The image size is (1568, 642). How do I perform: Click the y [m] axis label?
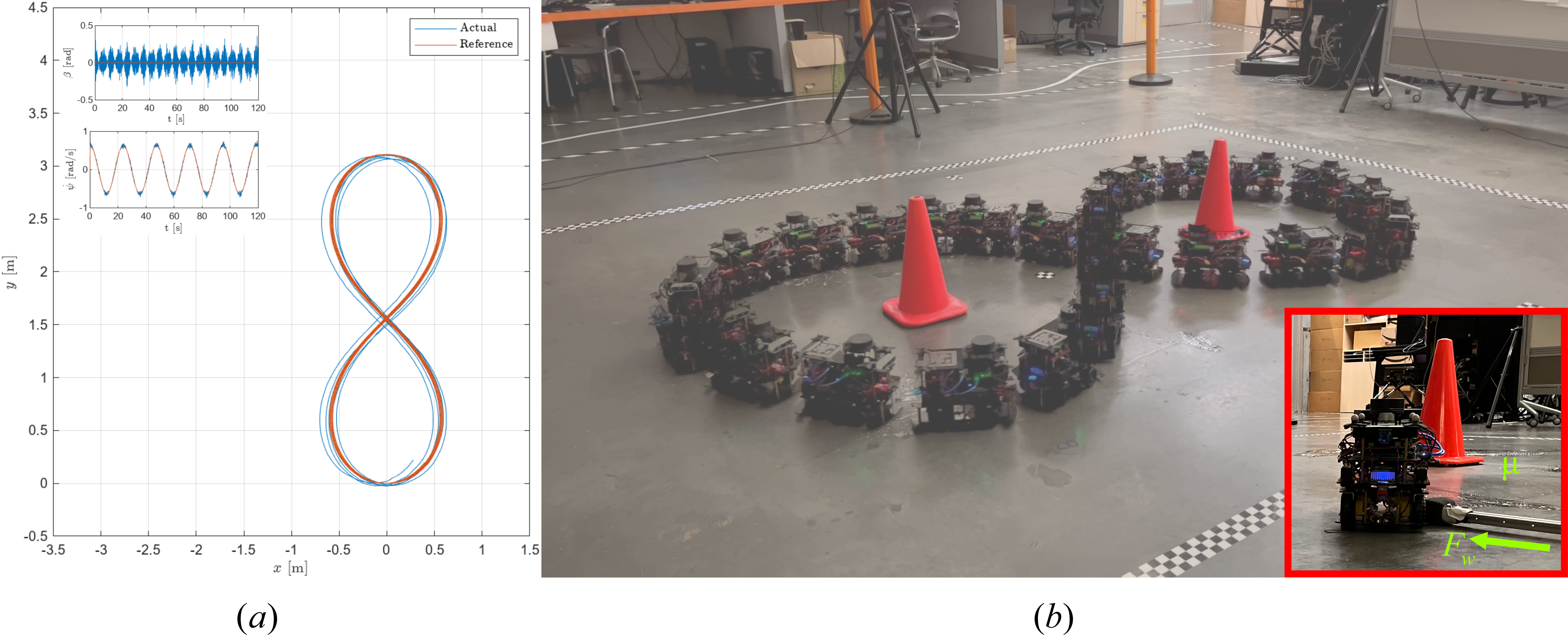[x=10, y=272]
